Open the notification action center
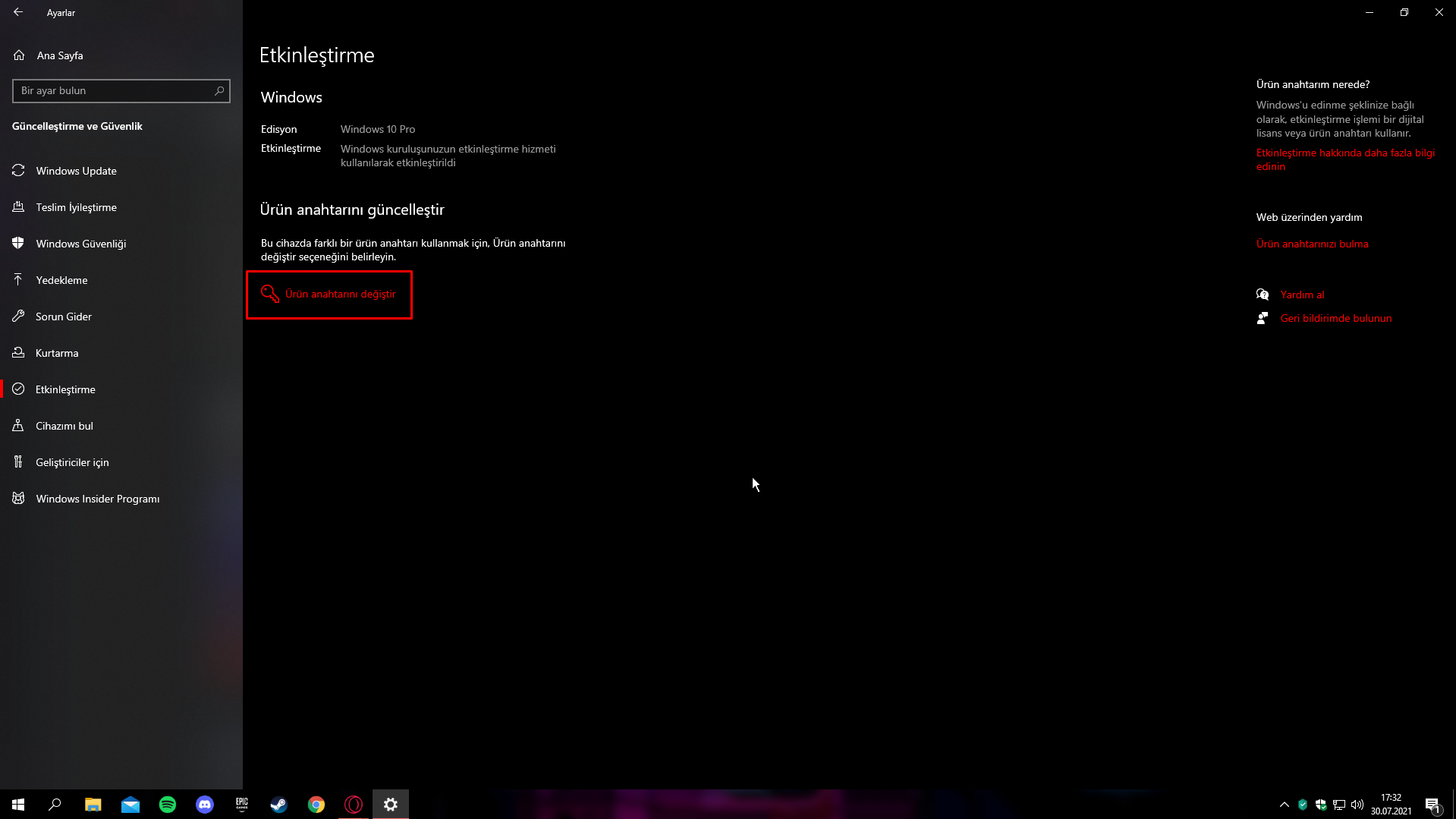 [1432, 805]
